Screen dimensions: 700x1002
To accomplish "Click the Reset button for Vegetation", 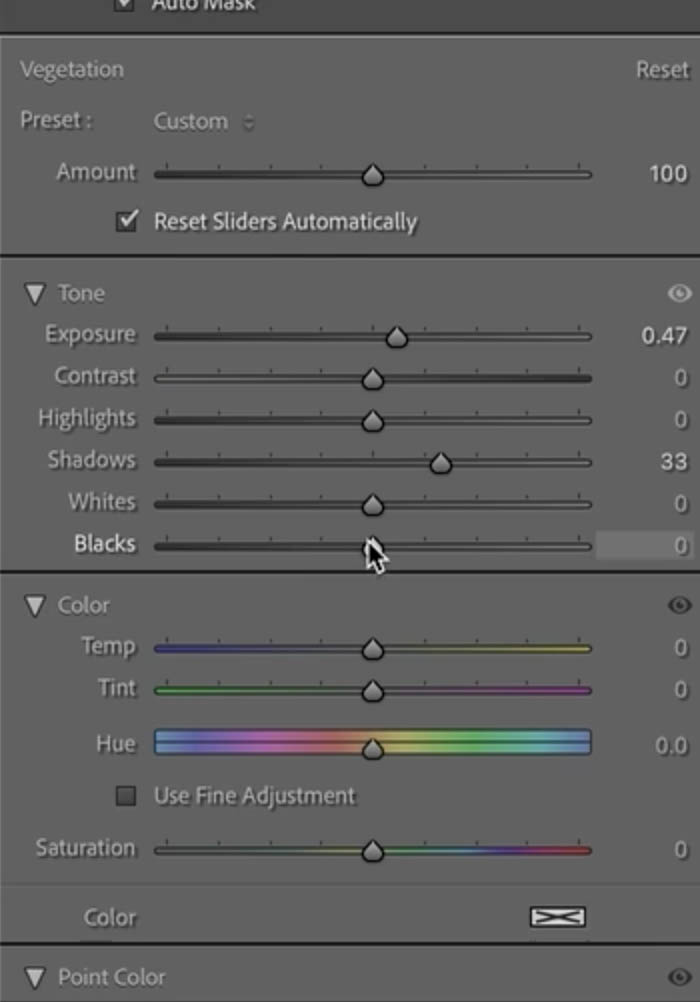I will (x=662, y=70).
